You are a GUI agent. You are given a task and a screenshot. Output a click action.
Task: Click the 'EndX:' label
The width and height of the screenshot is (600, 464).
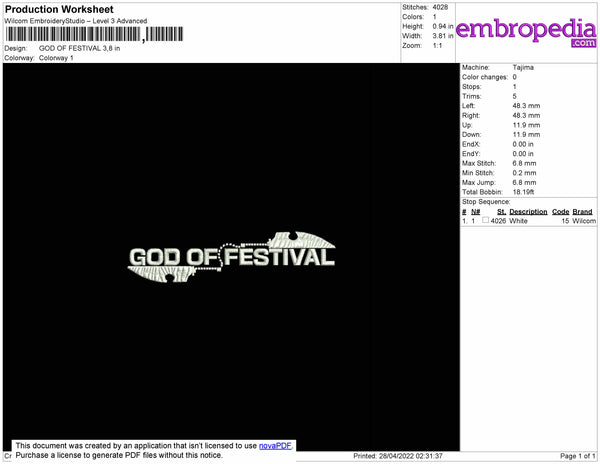coord(471,144)
